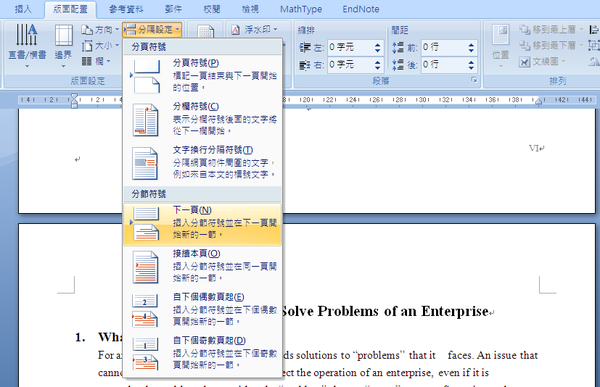This screenshot has height=387, width=600.
Task: Click the spacing after icon beside 後
Action: pos(398,65)
